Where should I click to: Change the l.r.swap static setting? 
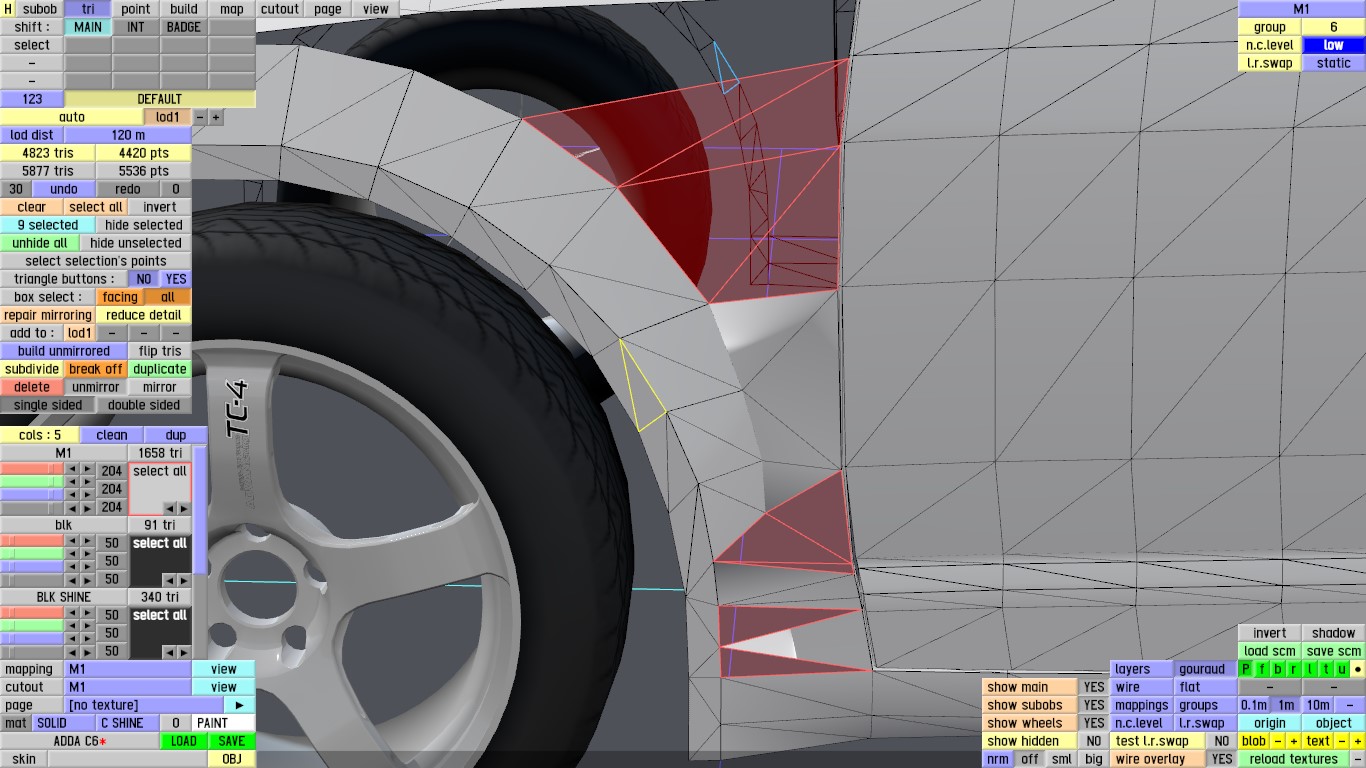pyautogui.click(x=1333, y=63)
